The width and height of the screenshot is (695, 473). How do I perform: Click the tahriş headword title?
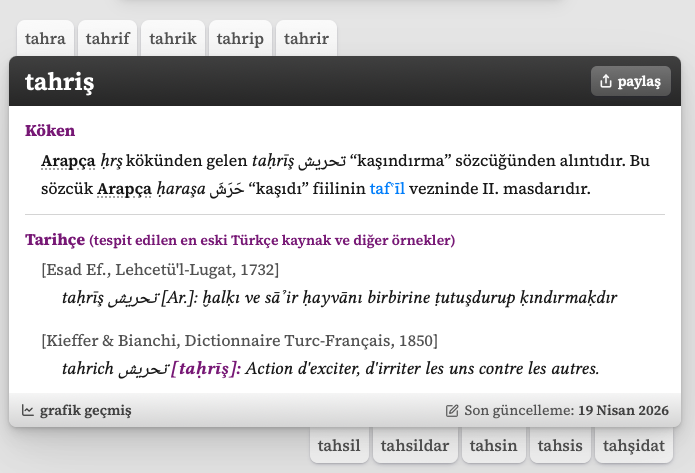(59, 82)
